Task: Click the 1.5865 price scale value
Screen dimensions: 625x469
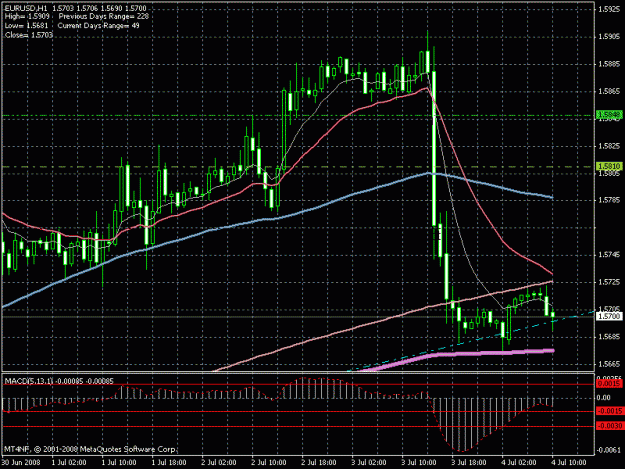Action: pyautogui.click(x=609, y=91)
